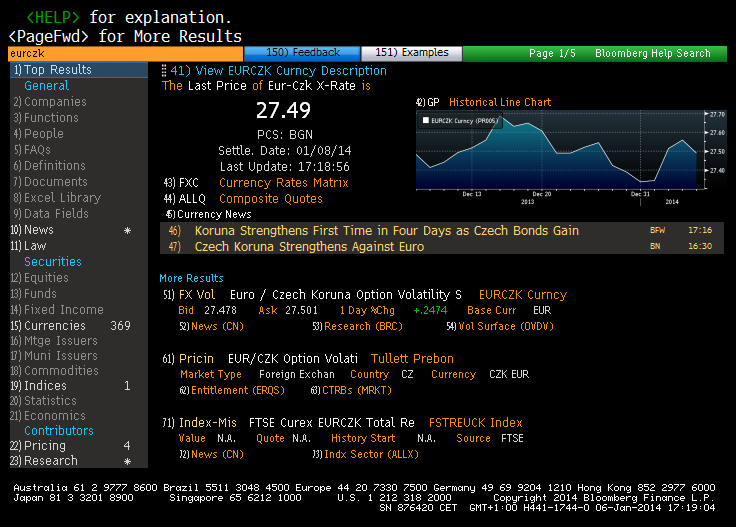Image resolution: width=736 pixels, height=527 pixels.
Task: Click Bloomberg Help Search label
Action: [x=652, y=53]
